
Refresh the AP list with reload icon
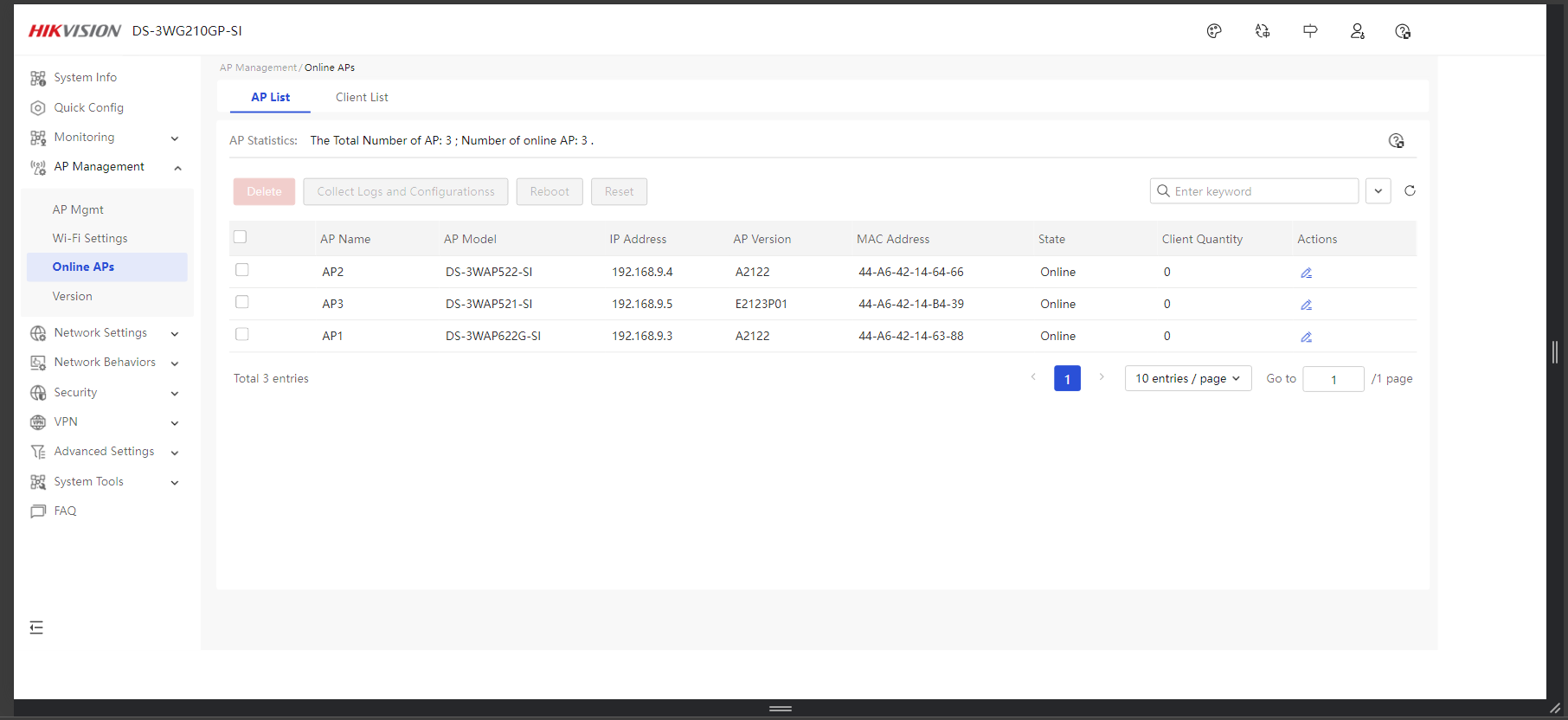coord(1410,191)
